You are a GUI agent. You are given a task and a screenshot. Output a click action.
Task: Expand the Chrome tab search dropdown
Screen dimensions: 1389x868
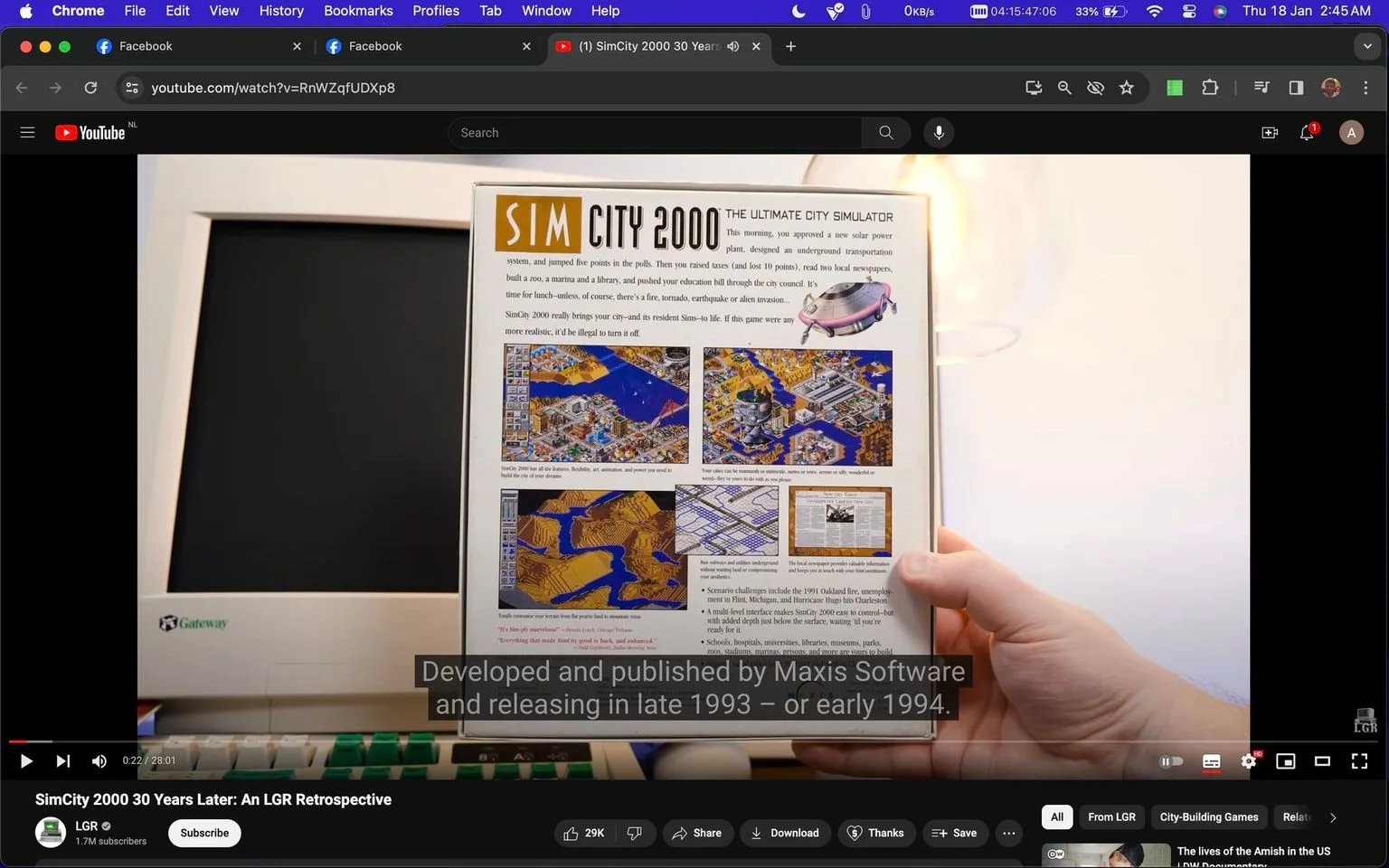coord(1367,46)
